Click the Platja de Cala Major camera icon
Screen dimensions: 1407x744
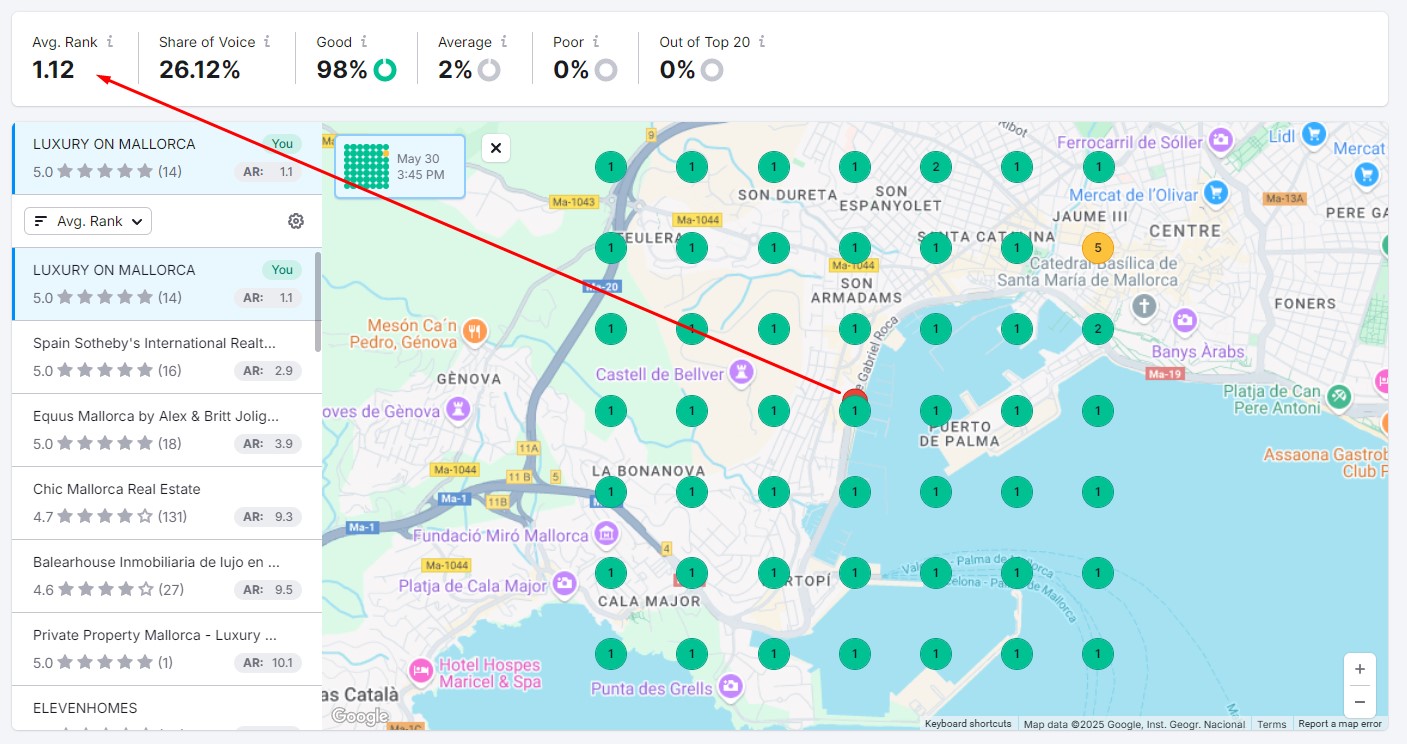click(565, 584)
